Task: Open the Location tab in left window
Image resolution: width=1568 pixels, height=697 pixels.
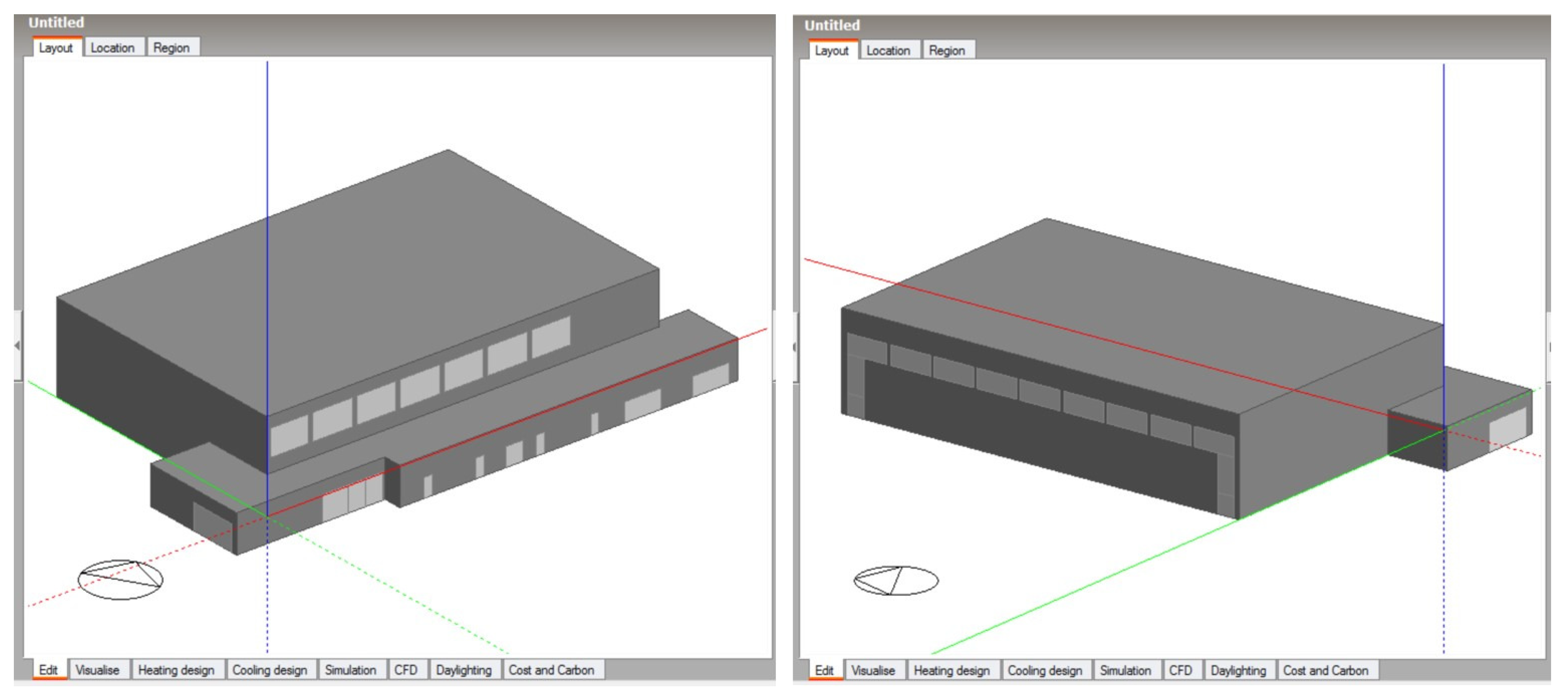Action: 113,47
